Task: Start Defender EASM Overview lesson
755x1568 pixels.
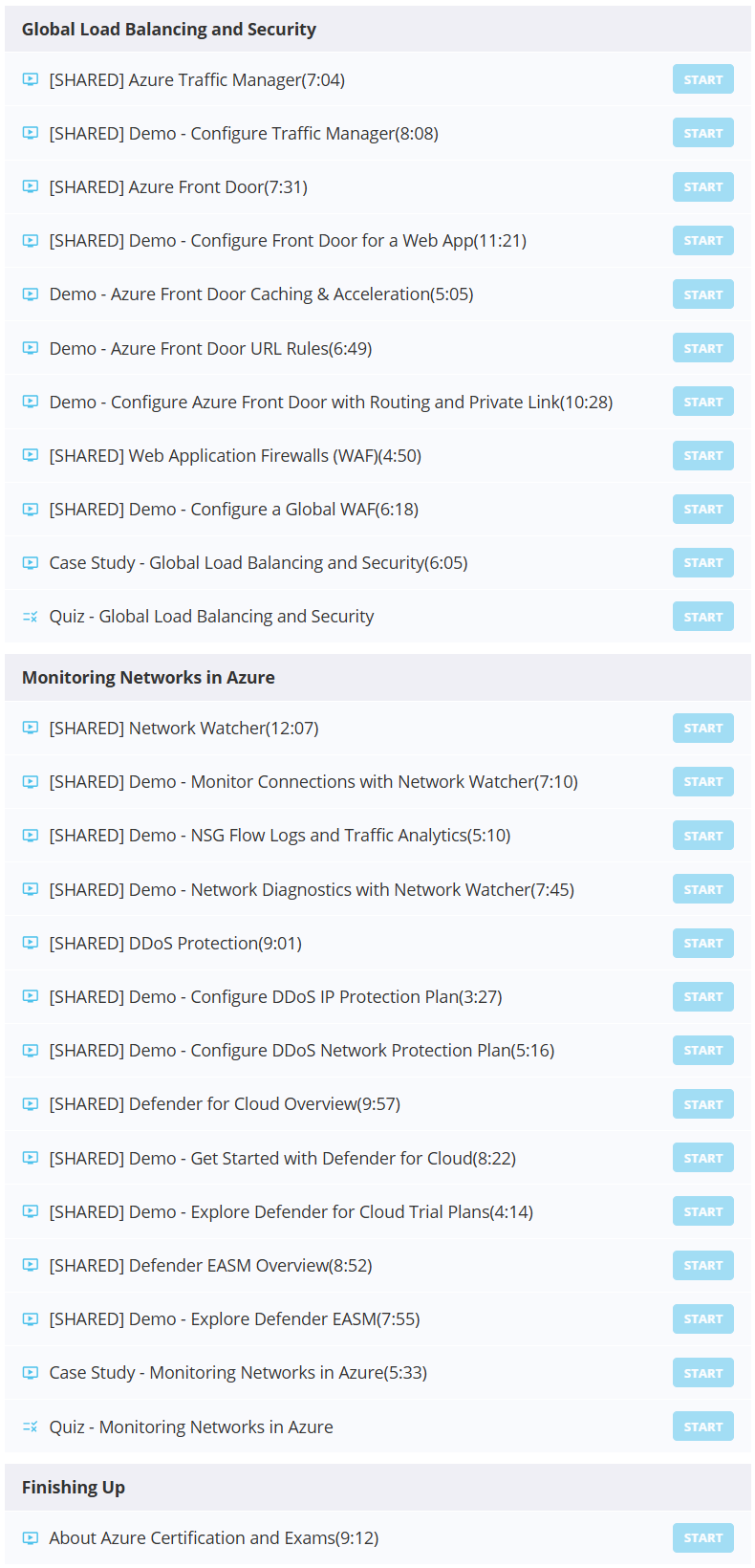Action: (x=703, y=1265)
